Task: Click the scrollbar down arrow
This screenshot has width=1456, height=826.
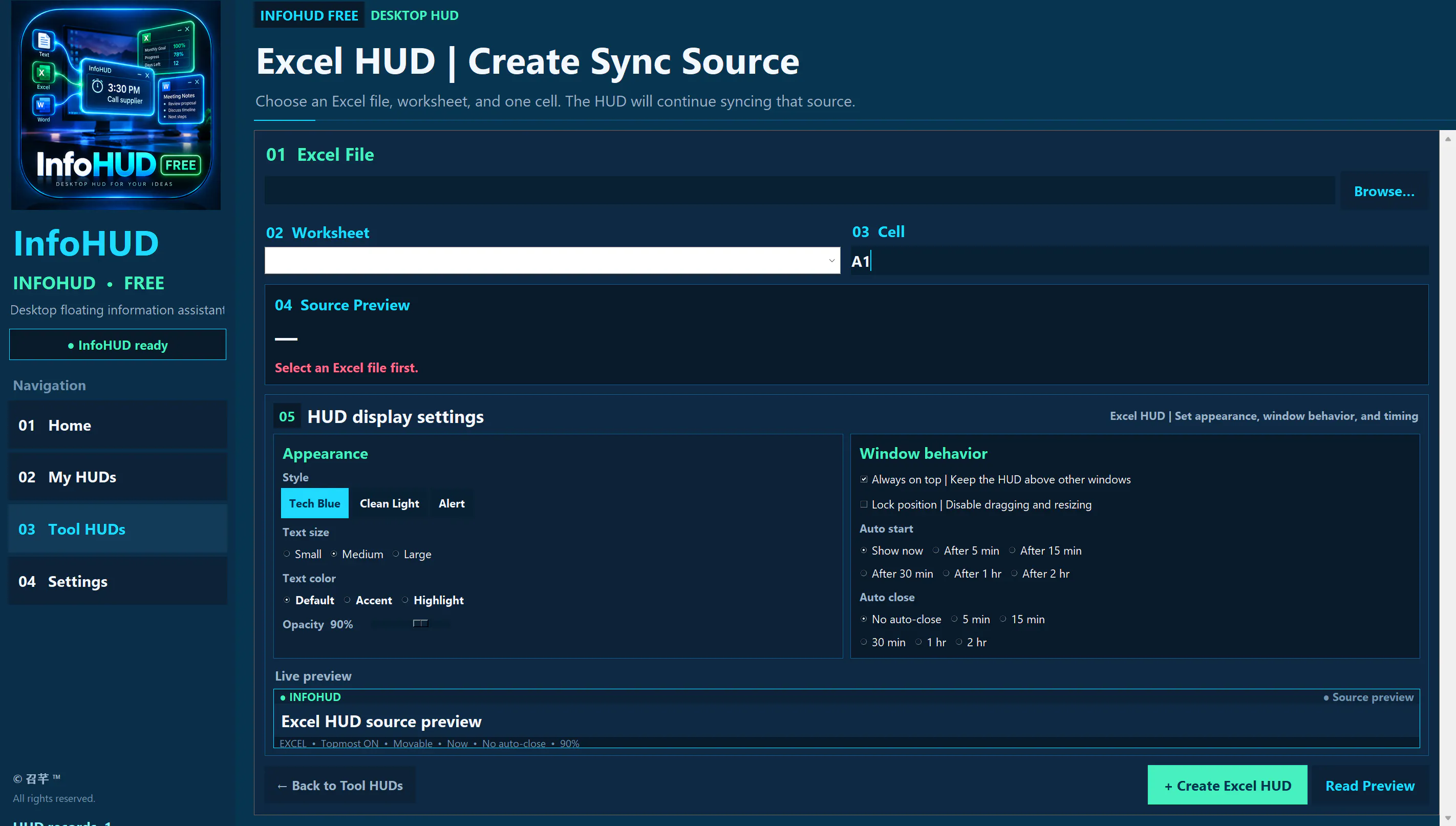Action: [1447, 817]
